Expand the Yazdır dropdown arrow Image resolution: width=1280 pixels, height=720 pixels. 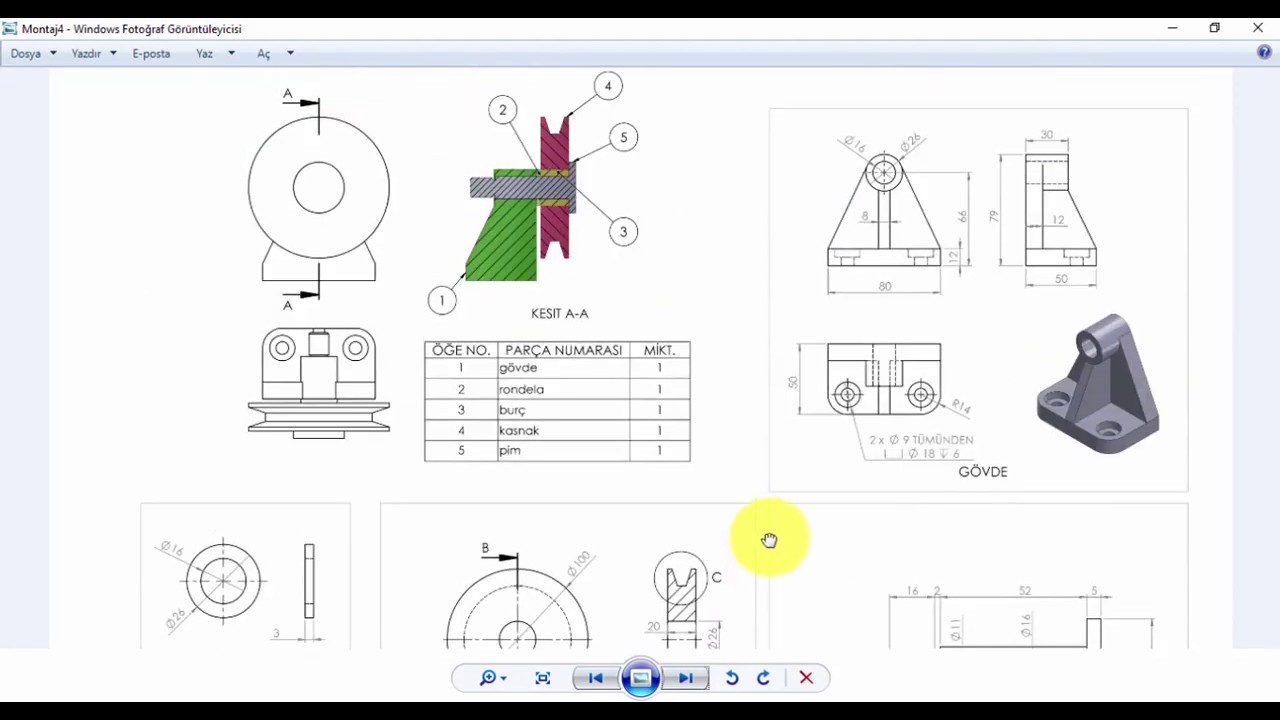click(x=113, y=53)
